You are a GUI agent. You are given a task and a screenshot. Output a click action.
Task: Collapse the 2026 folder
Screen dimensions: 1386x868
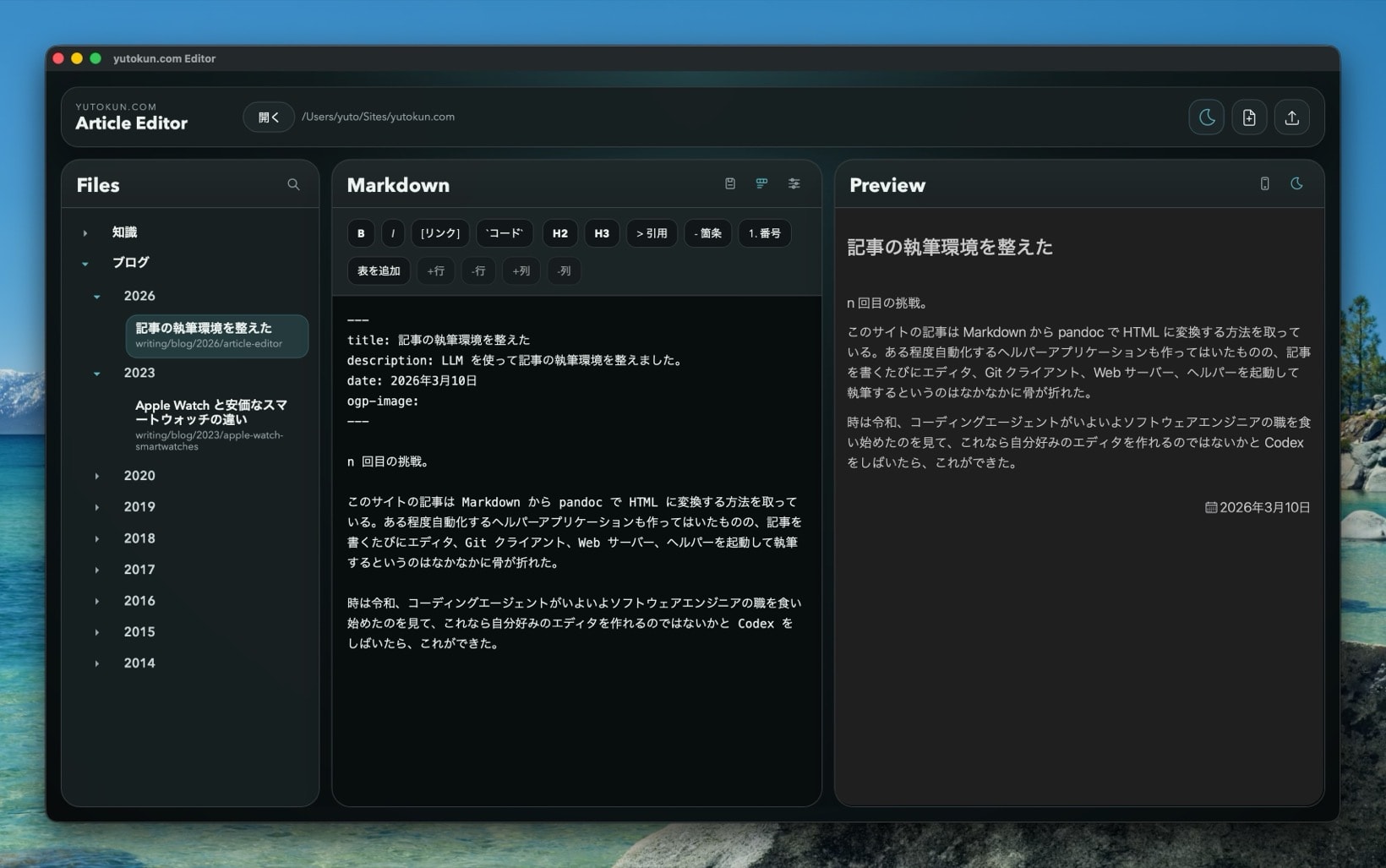pos(97,296)
